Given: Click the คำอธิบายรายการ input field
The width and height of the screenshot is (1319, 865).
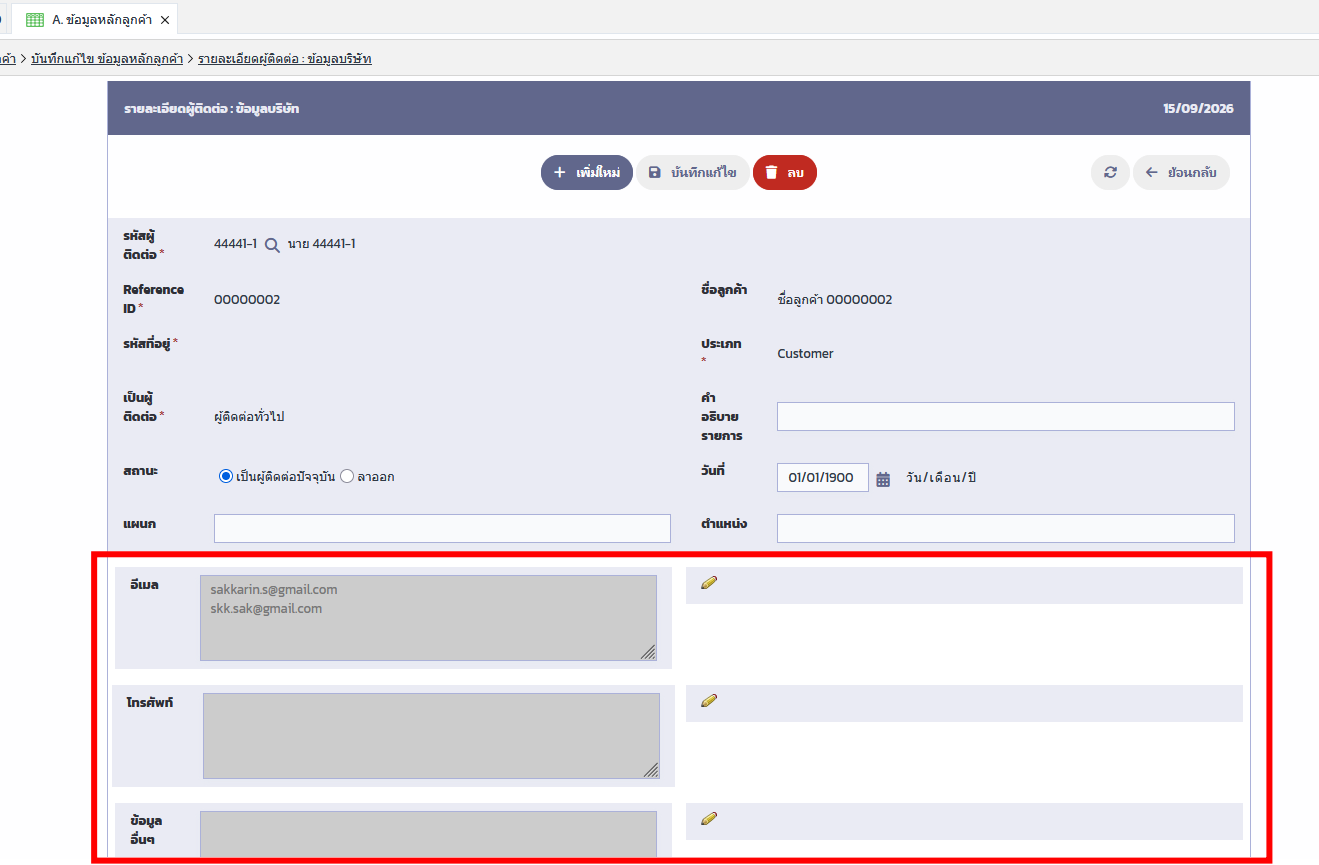Looking at the screenshot, I should tap(1005, 416).
